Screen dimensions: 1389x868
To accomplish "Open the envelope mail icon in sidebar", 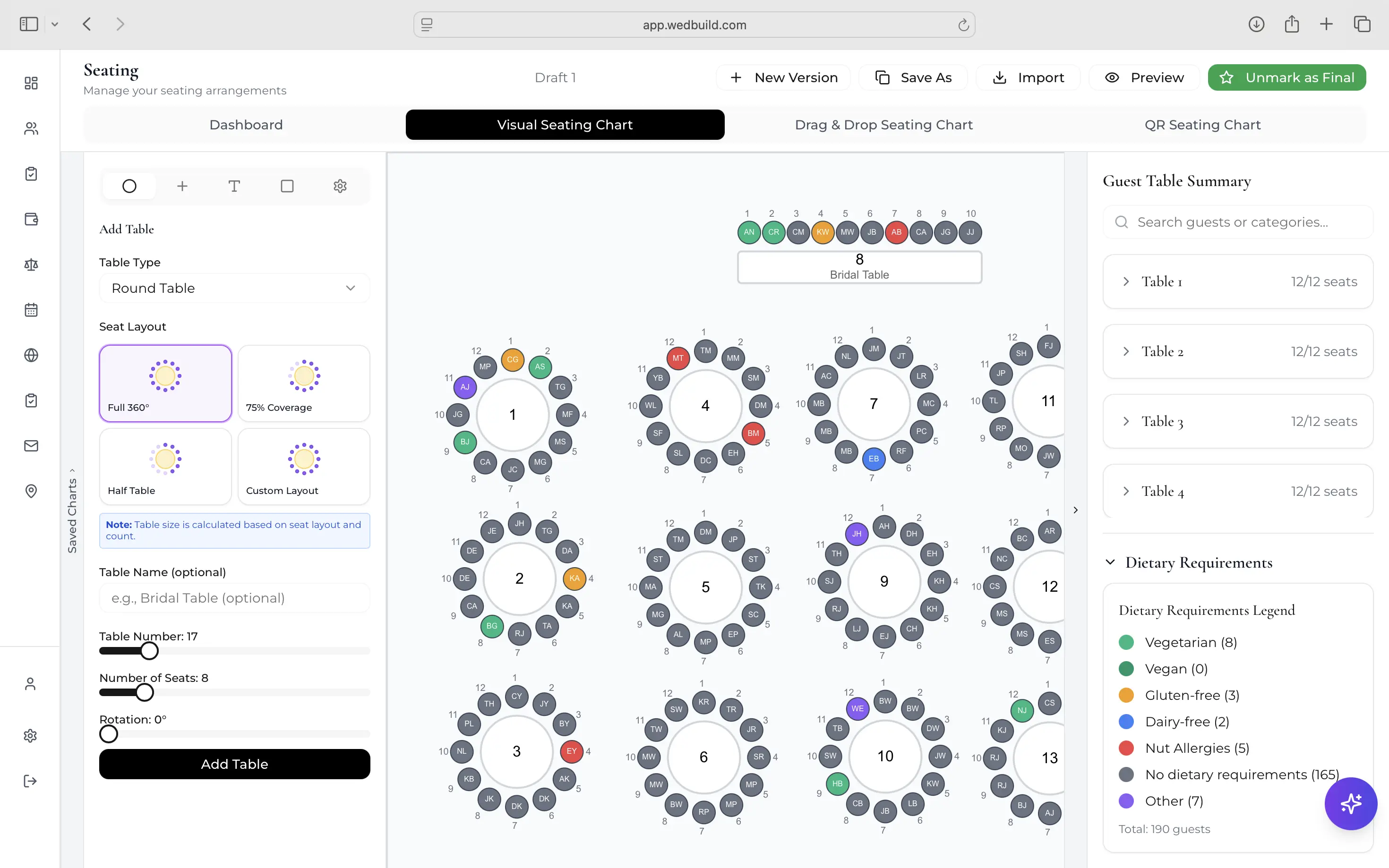I will click(31, 446).
